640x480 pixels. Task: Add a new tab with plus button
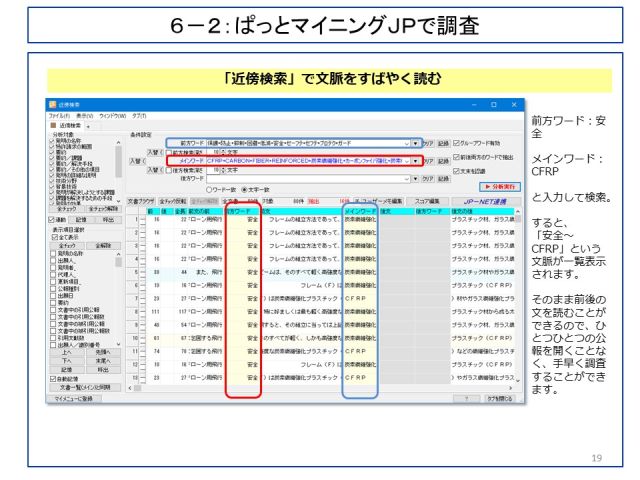click(88, 127)
